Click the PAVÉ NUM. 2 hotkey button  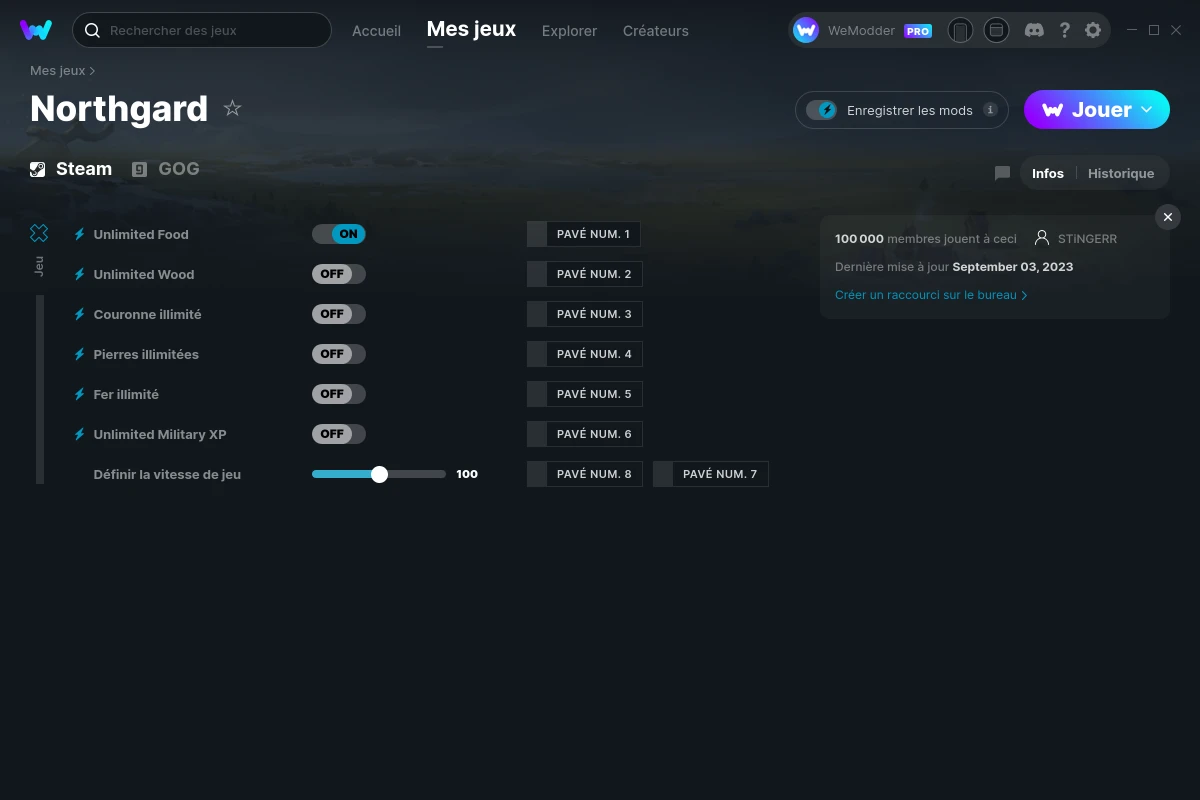pos(584,274)
